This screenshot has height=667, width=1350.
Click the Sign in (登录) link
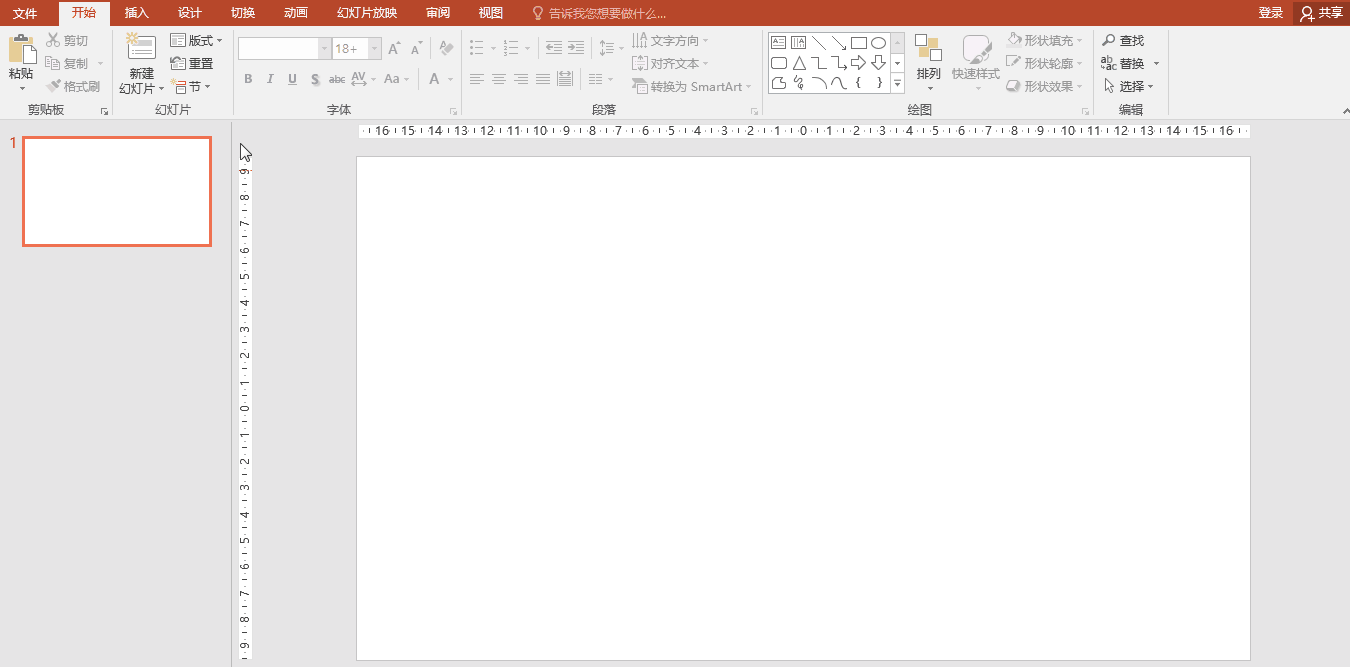click(1271, 13)
